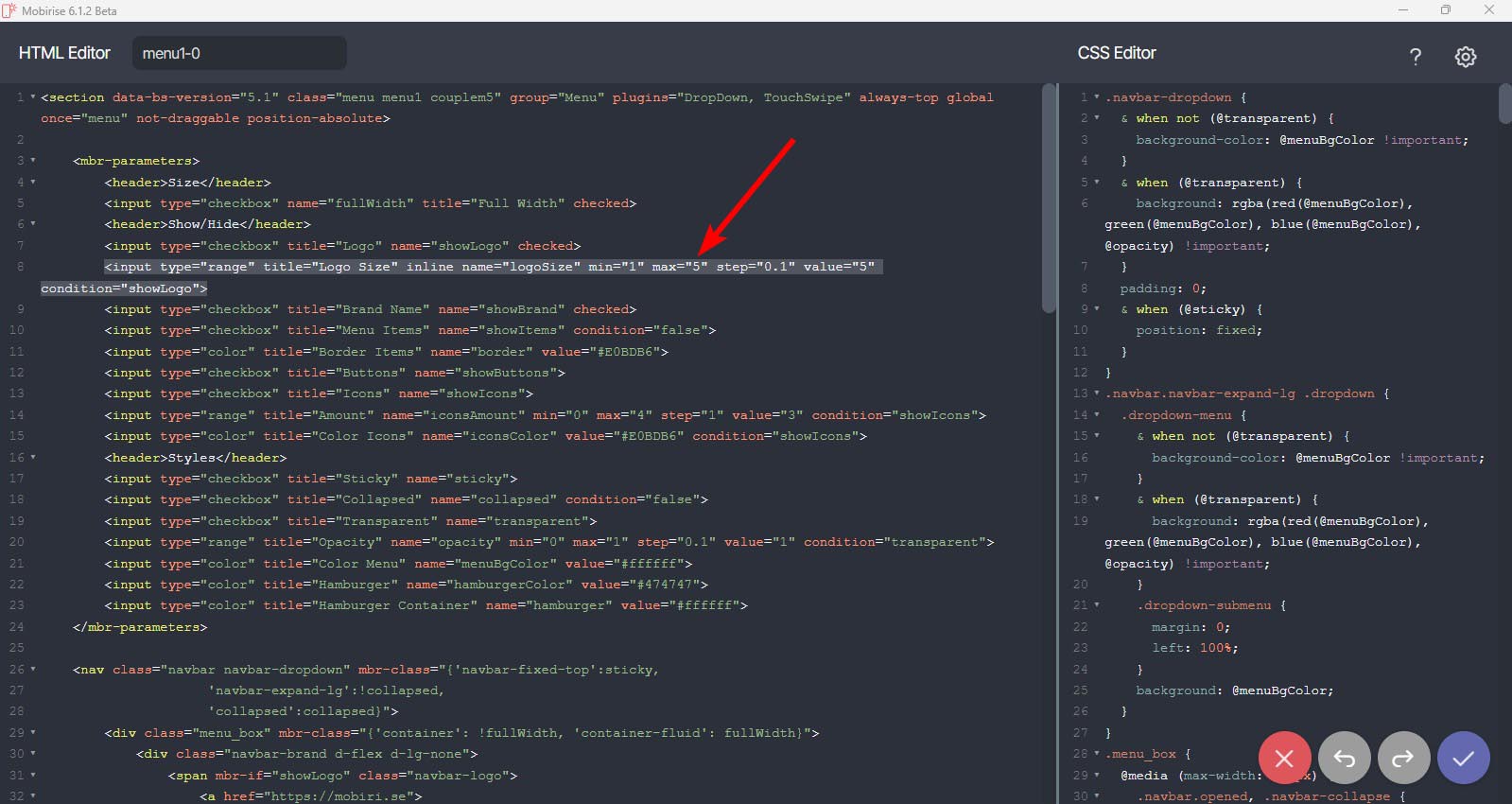Image resolution: width=1512 pixels, height=804 pixels.
Task: Confirm changes with the blue checkmark button
Action: coord(1463,758)
